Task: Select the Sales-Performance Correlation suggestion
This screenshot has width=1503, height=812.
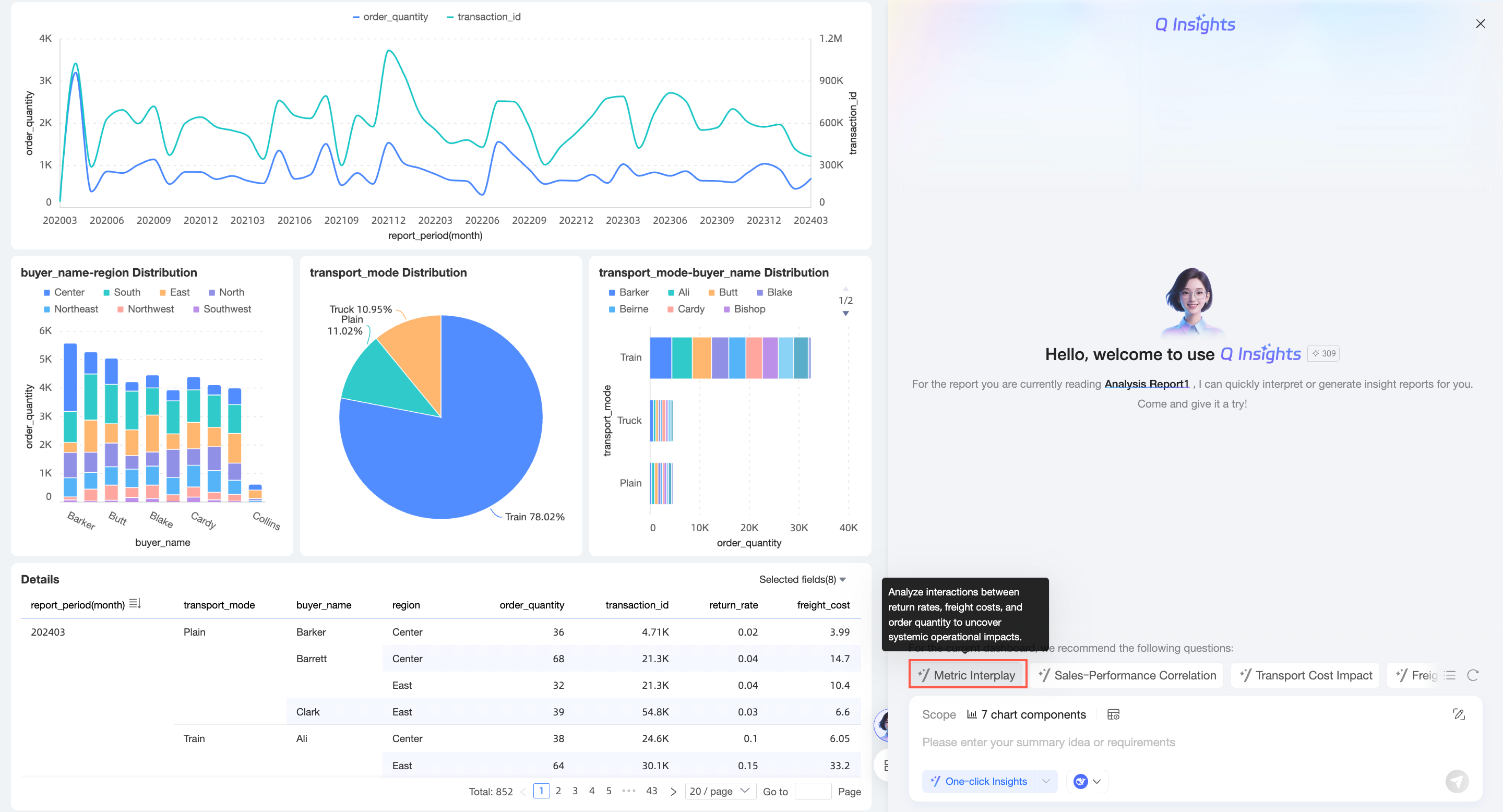Action: click(1127, 675)
